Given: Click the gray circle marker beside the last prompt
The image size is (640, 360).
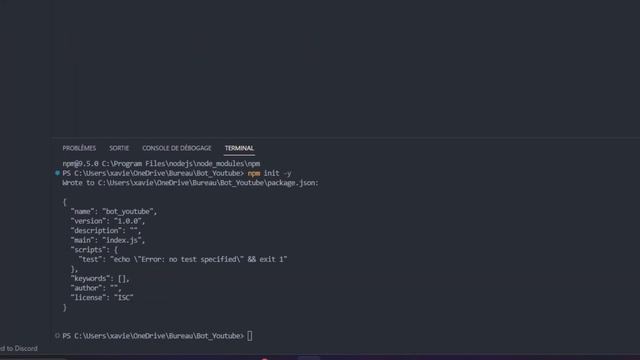Looking at the screenshot, I should 57,336.
